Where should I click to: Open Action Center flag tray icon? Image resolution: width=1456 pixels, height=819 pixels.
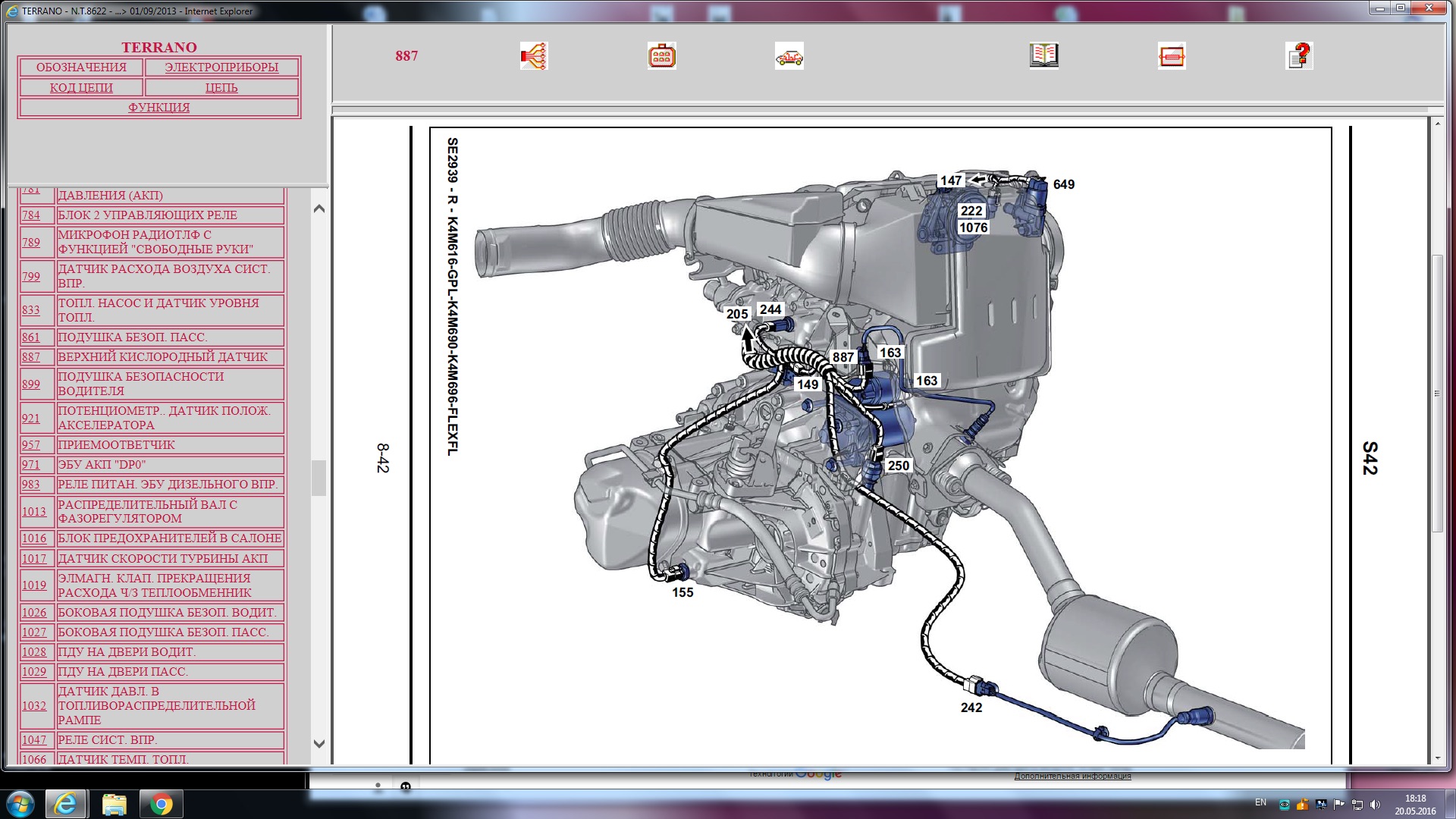(1338, 805)
